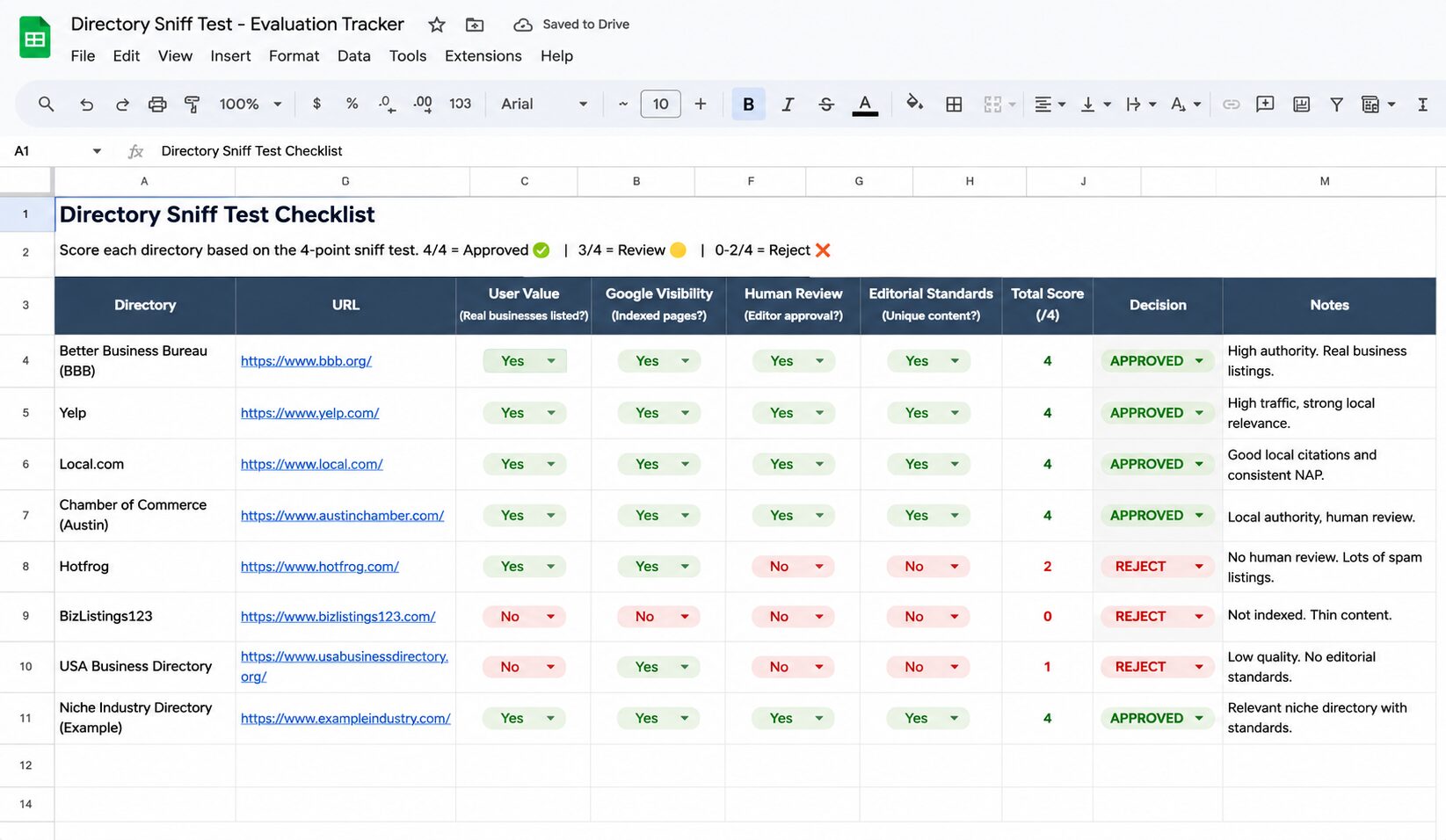Move document to folder icon

475,25
